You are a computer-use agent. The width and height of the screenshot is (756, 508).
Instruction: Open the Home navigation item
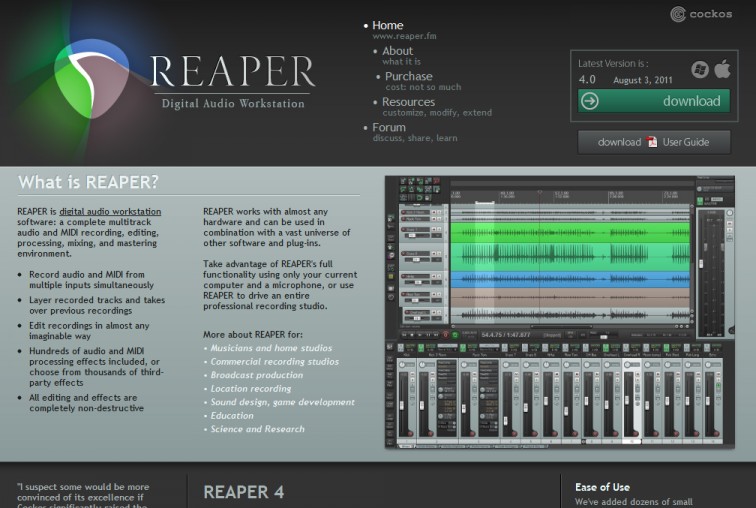(x=387, y=25)
